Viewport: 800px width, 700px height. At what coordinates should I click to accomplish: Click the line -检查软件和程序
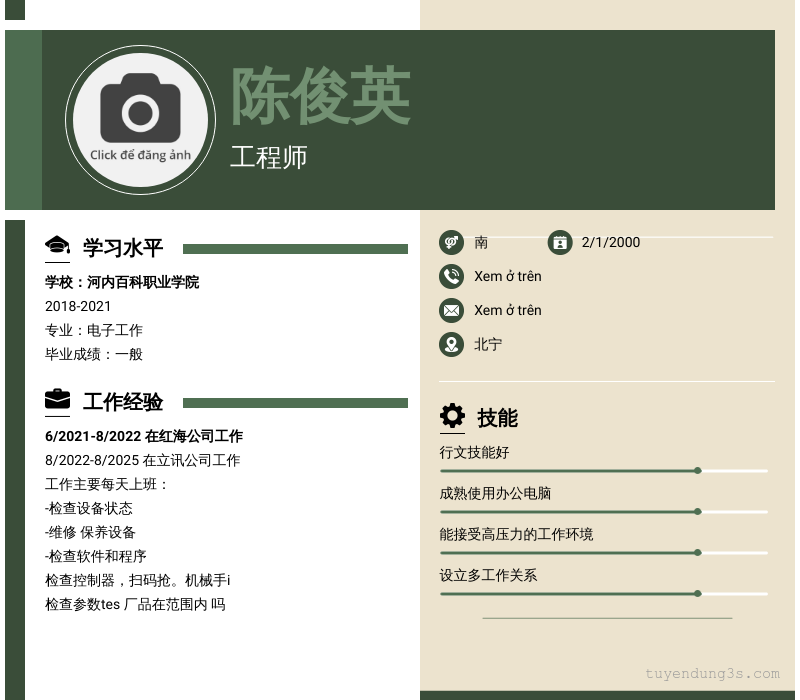click(x=96, y=556)
